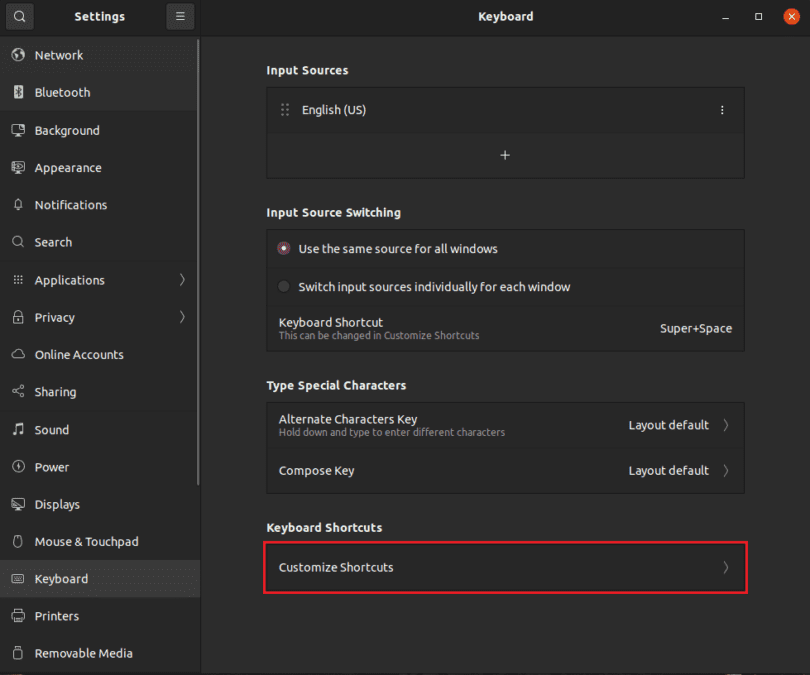Click the Mouse & Touchpad icon

[18, 541]
